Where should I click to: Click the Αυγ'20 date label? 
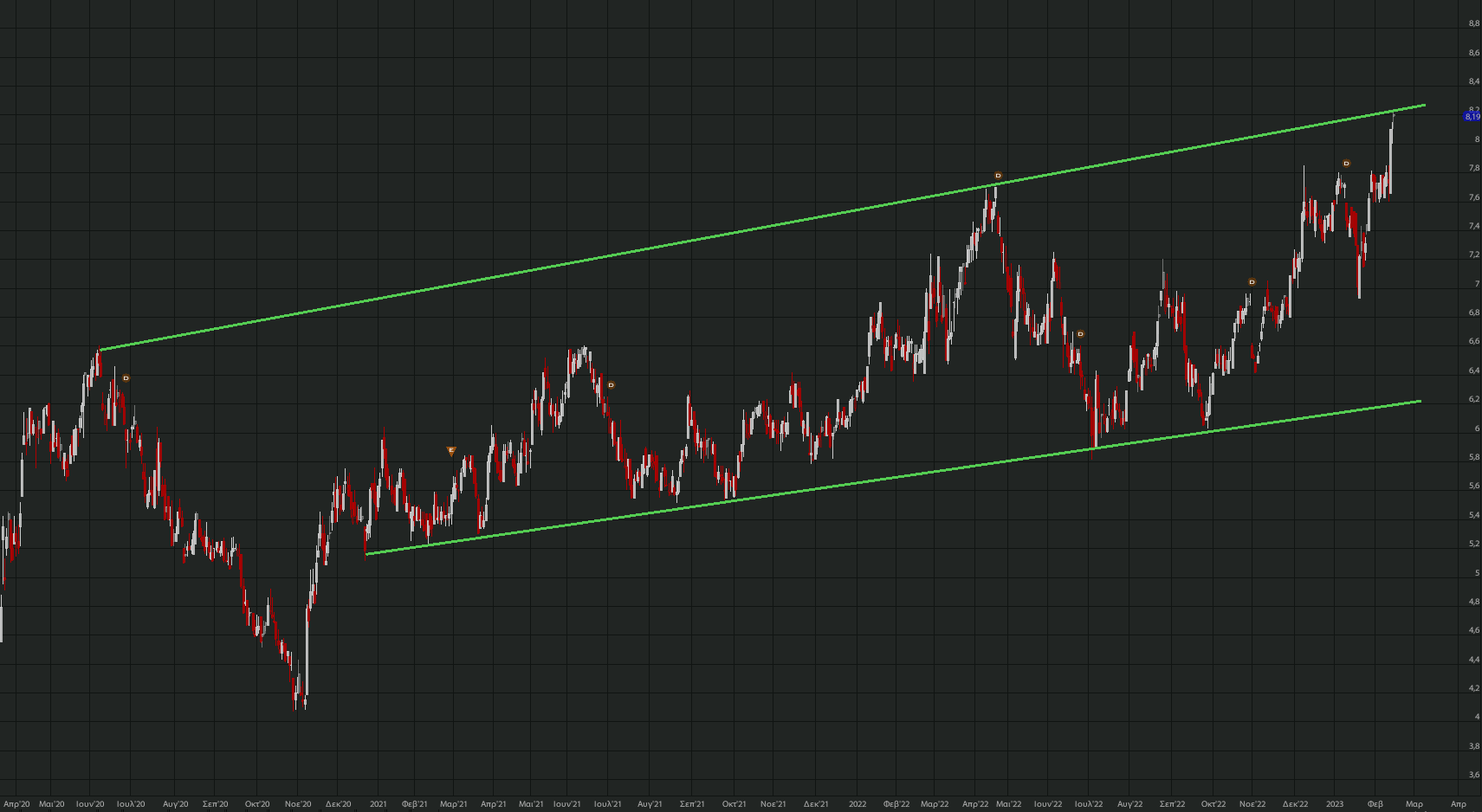(x=176, y=804)
